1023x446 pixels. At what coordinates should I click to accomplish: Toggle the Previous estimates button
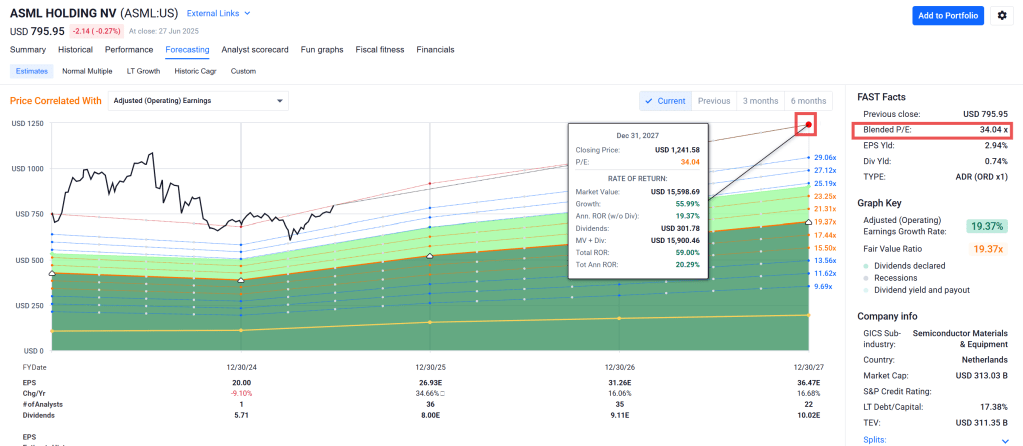click(x=713, y=101)
